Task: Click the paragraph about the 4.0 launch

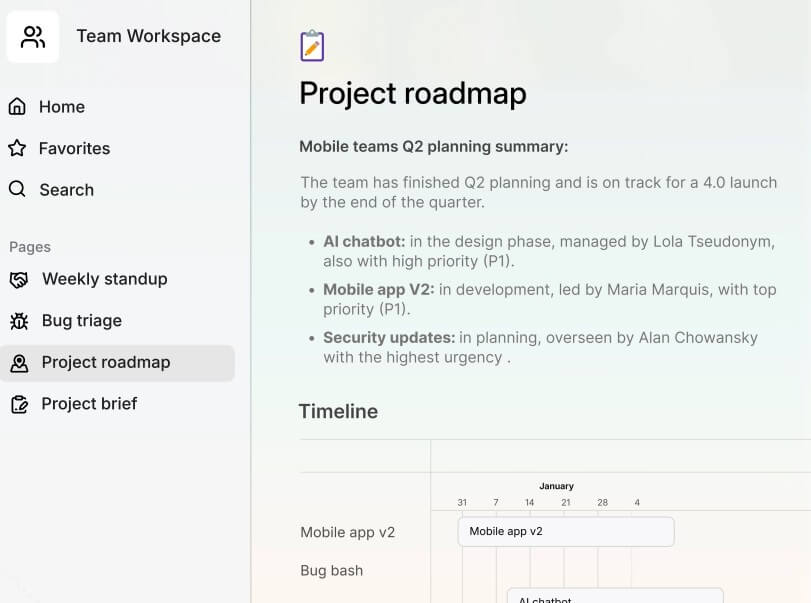Action: click(539, 192)
